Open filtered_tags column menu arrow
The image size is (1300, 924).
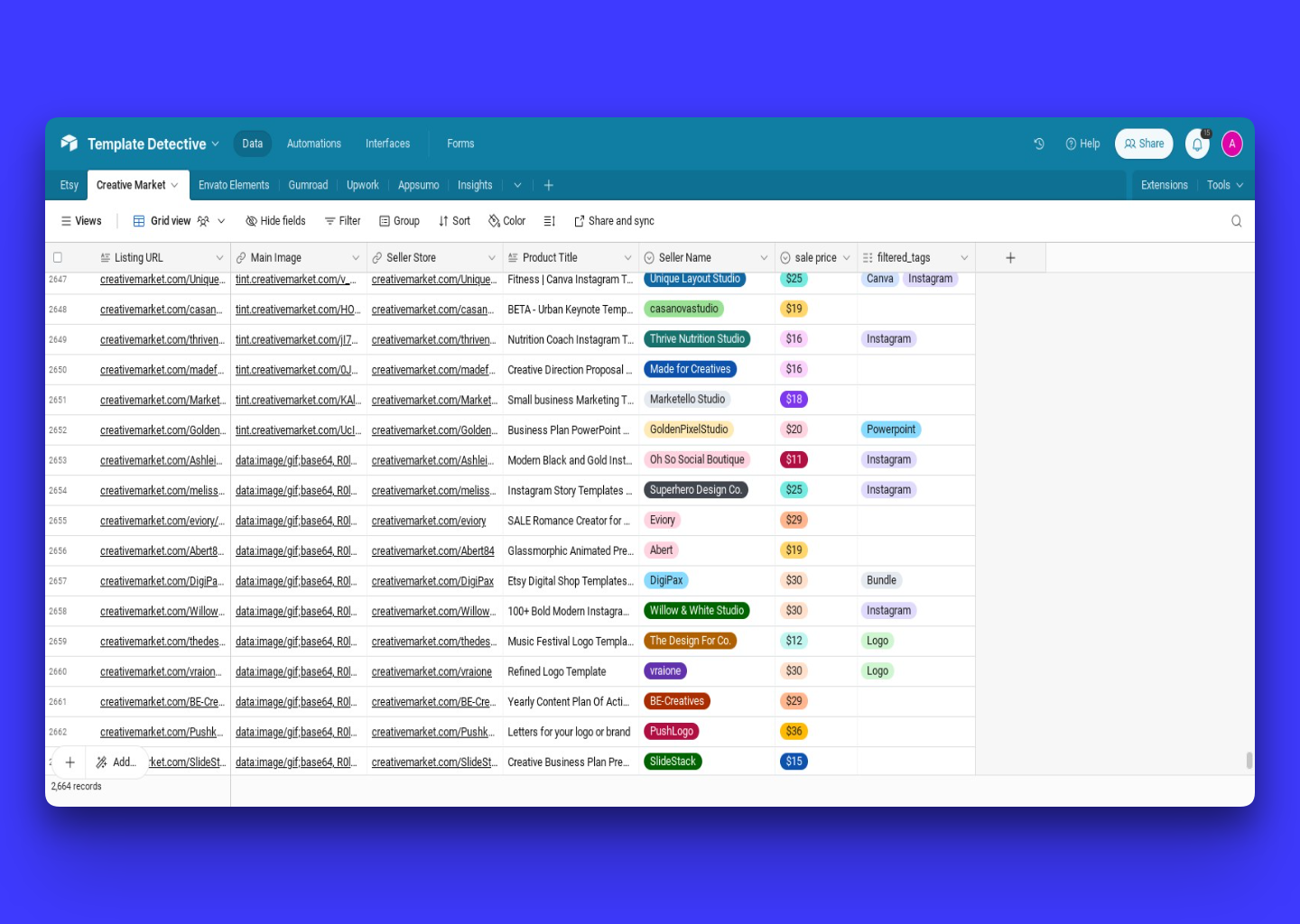coord(964,258)
